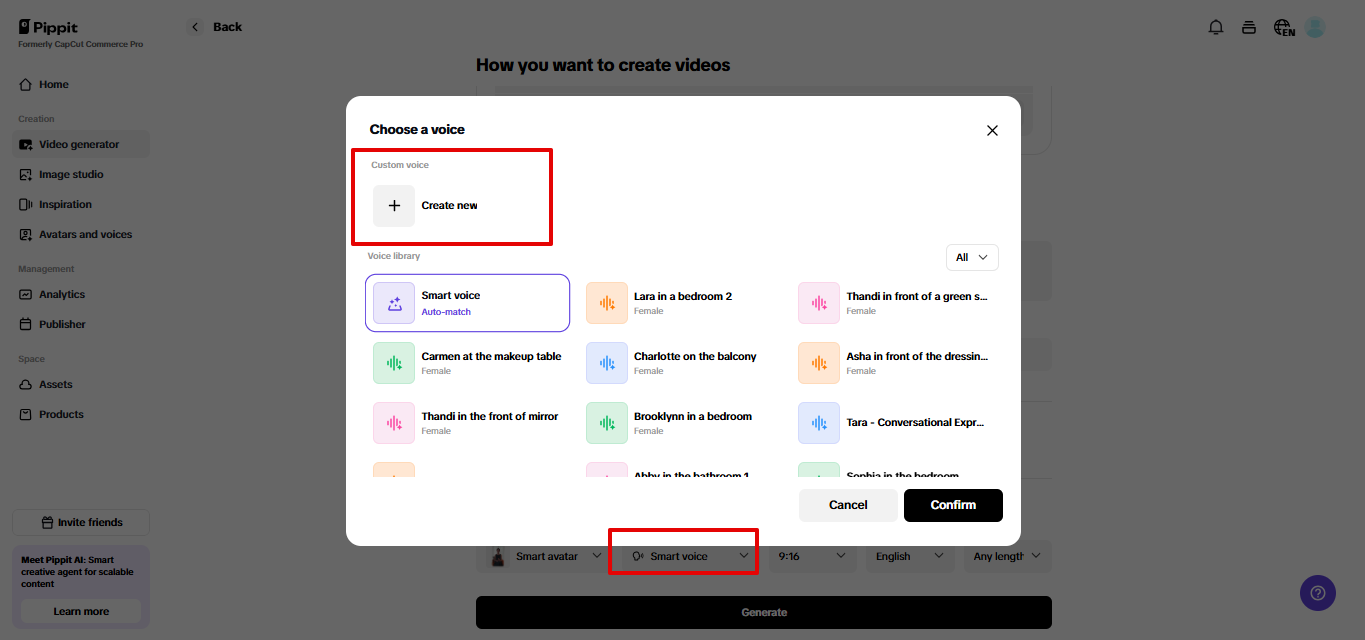Open Publisher menu item
Viewport: 1365px width, 640px height.
[x=81, y=324]
